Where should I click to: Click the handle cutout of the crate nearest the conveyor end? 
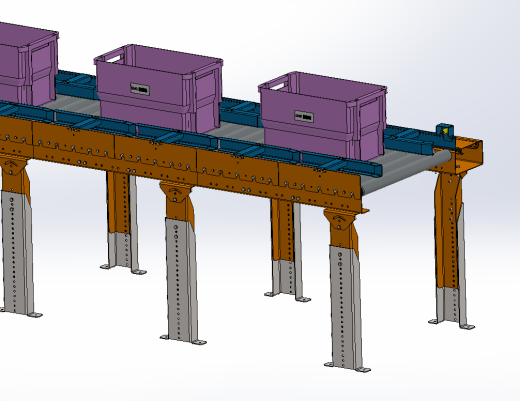tap(278, 86)
